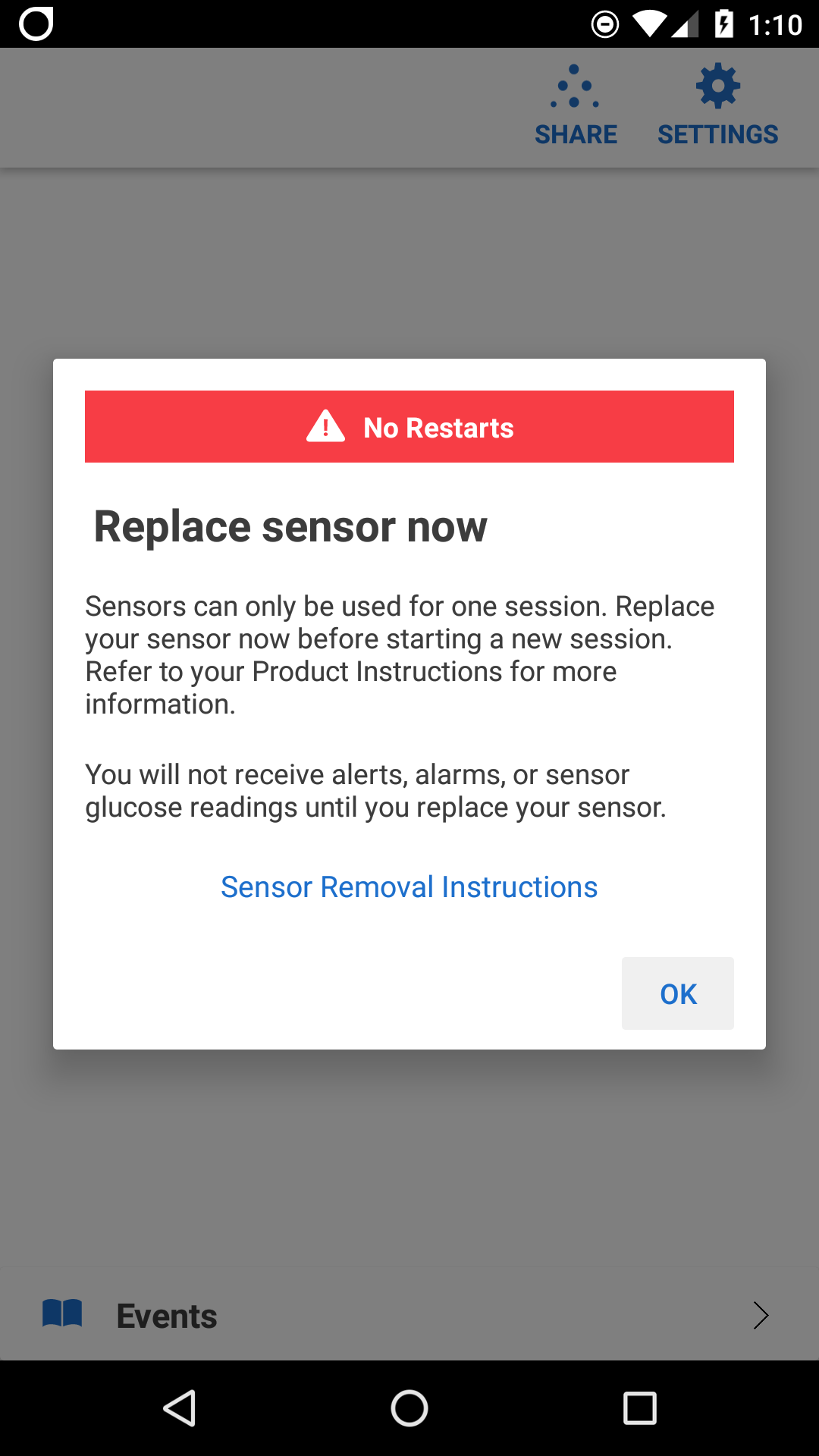Tap the cellular signal icon in status bar
This screenshot has height=1456, width=819.
pyautogui.click(x=685, y=22)
